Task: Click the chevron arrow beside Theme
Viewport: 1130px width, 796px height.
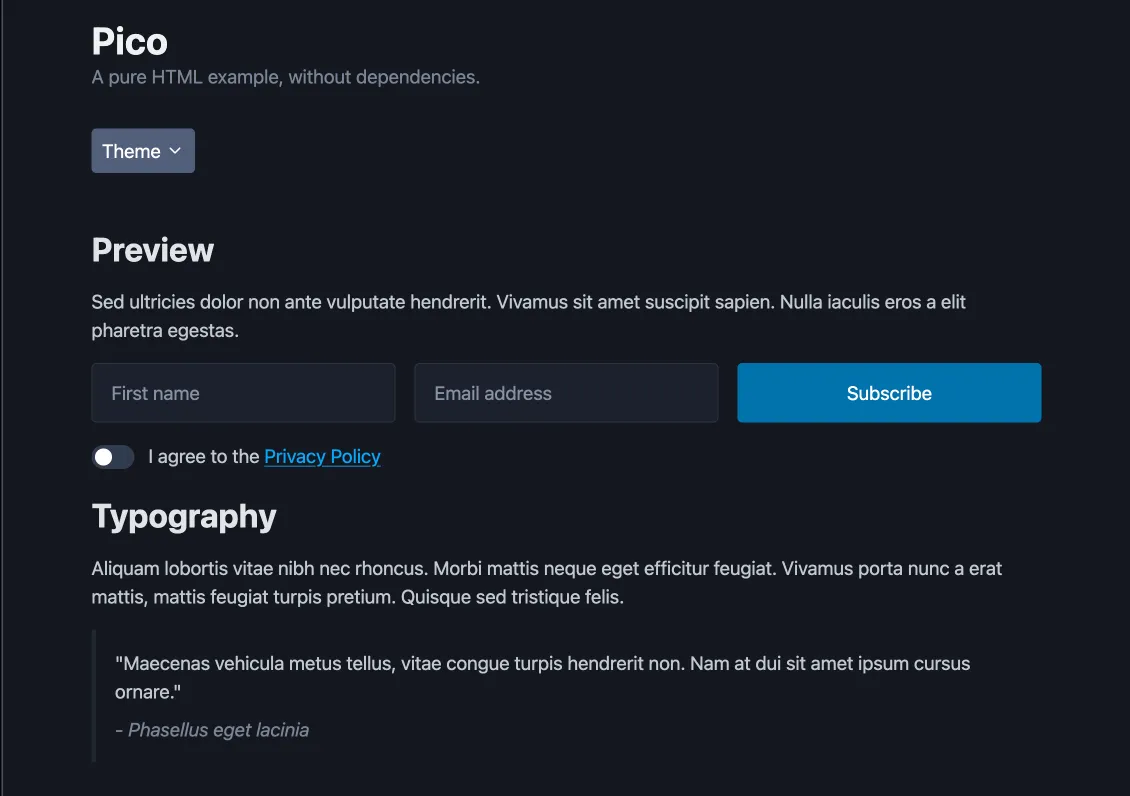Action: click(175, 151)
